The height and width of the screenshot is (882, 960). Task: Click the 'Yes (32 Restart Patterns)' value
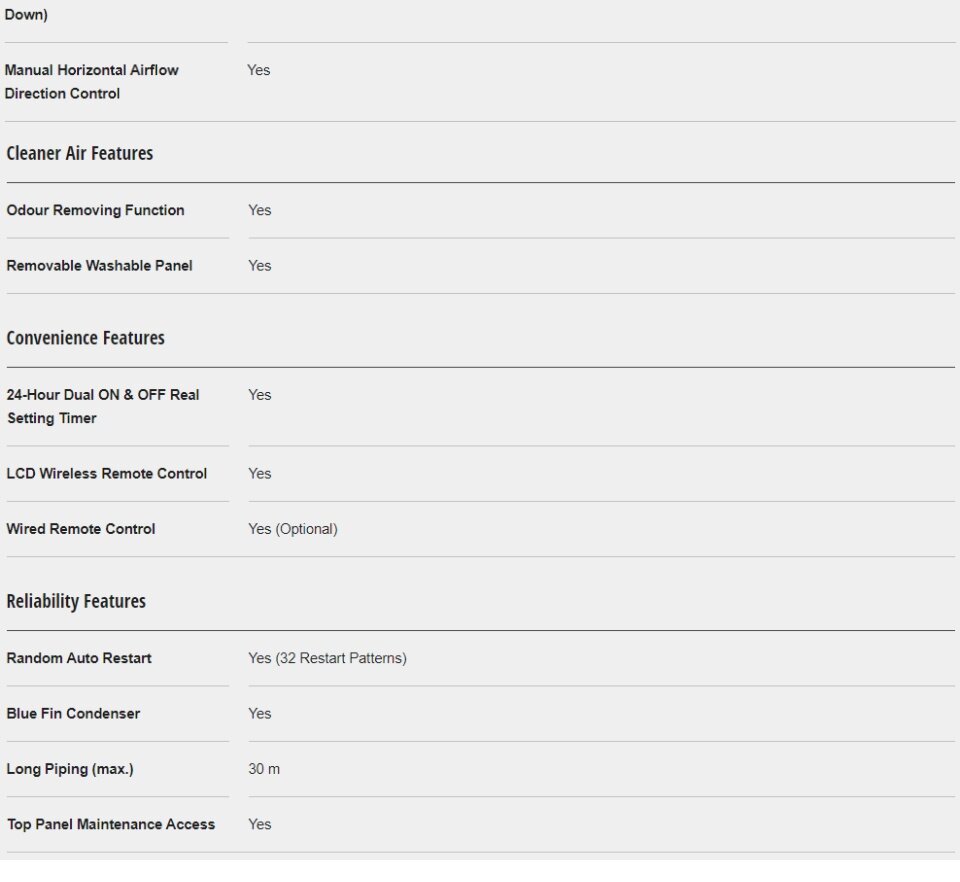(x=327, y=659)
